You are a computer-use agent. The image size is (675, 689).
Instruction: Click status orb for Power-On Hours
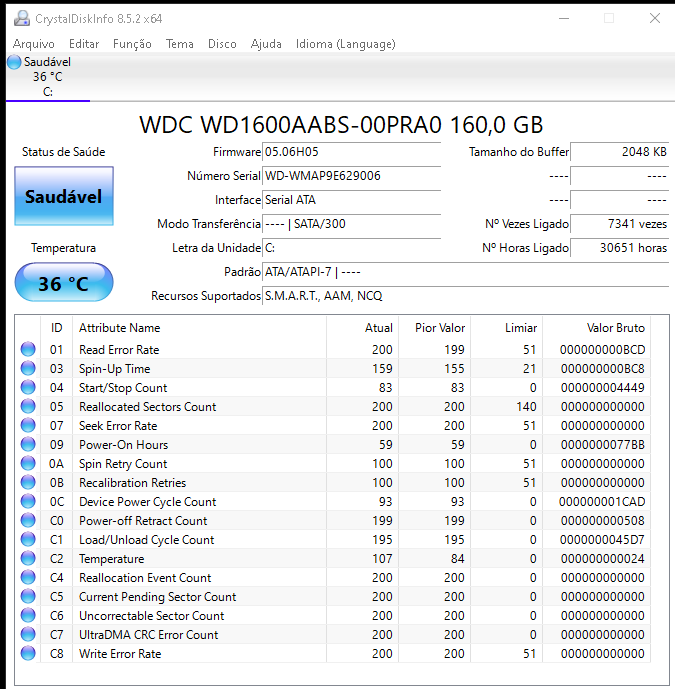(28, 444)
